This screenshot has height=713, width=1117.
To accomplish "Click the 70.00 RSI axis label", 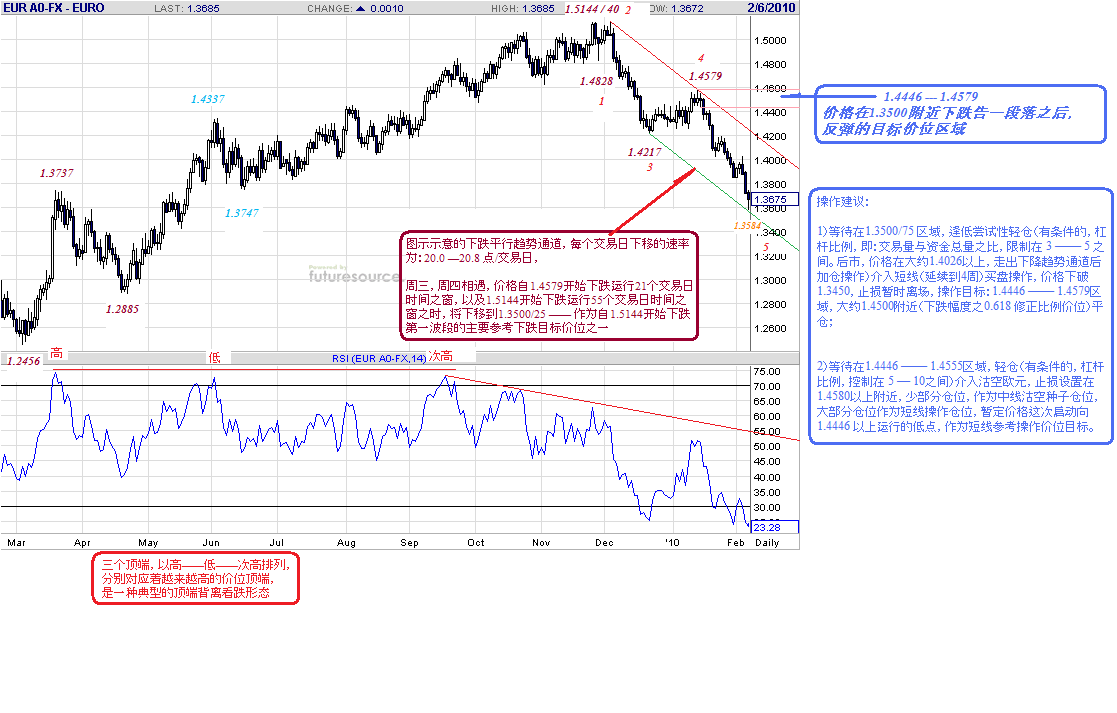I will (x=767, y=387).
